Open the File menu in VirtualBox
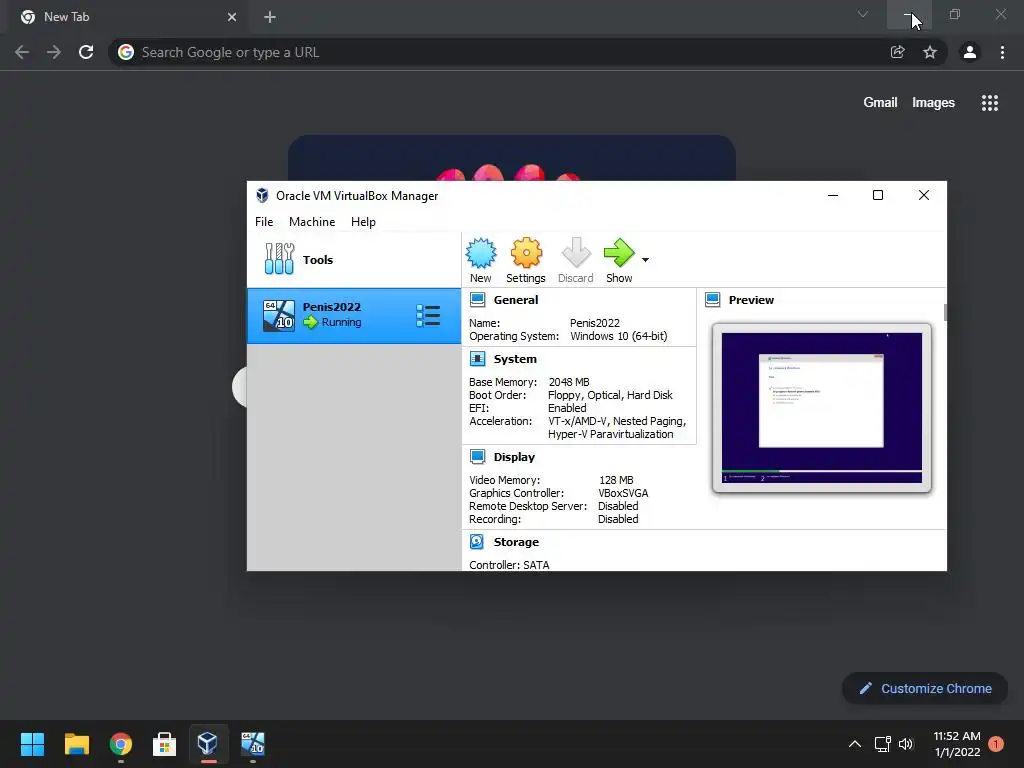 click(264, 221)
